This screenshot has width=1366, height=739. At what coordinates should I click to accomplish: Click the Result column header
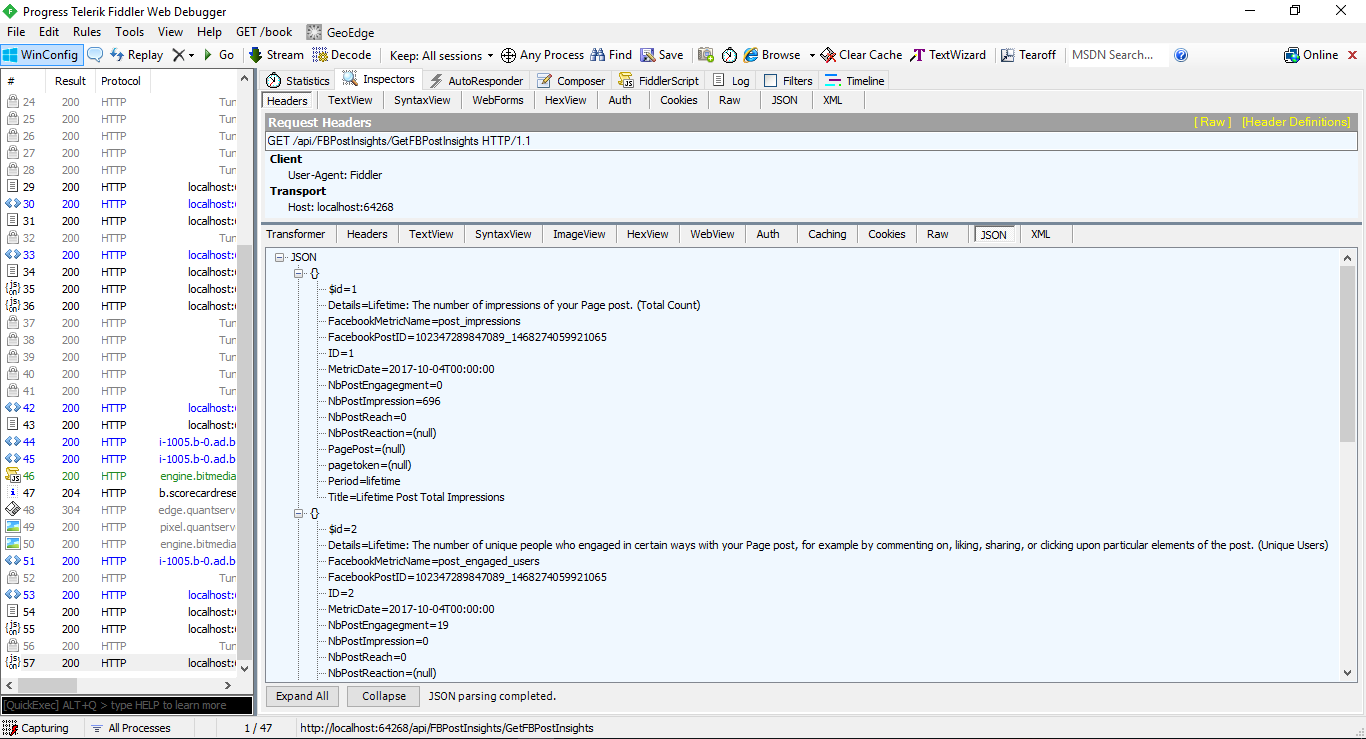[70, 81]
